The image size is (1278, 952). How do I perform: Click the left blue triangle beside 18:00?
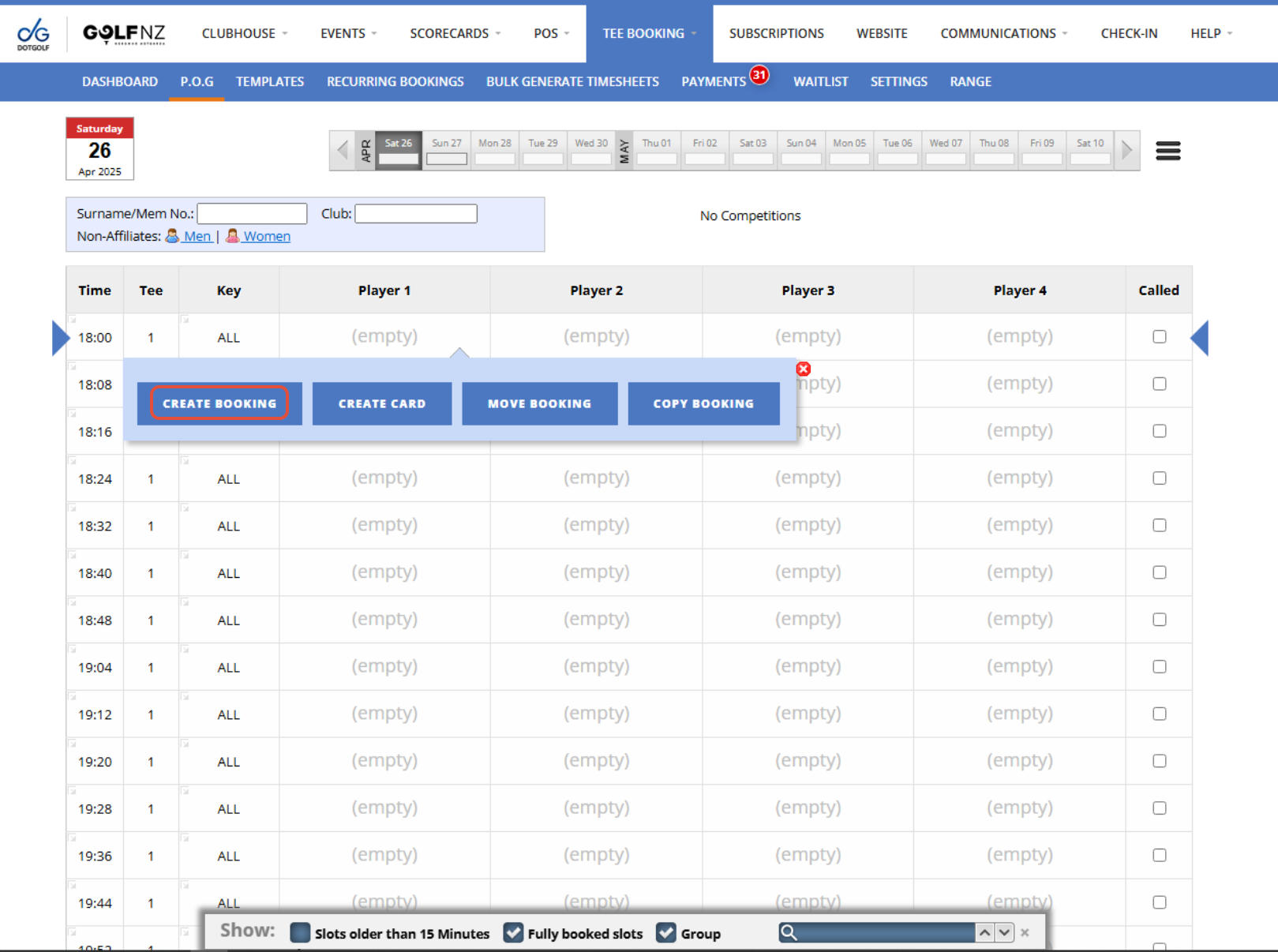(60, 338)
